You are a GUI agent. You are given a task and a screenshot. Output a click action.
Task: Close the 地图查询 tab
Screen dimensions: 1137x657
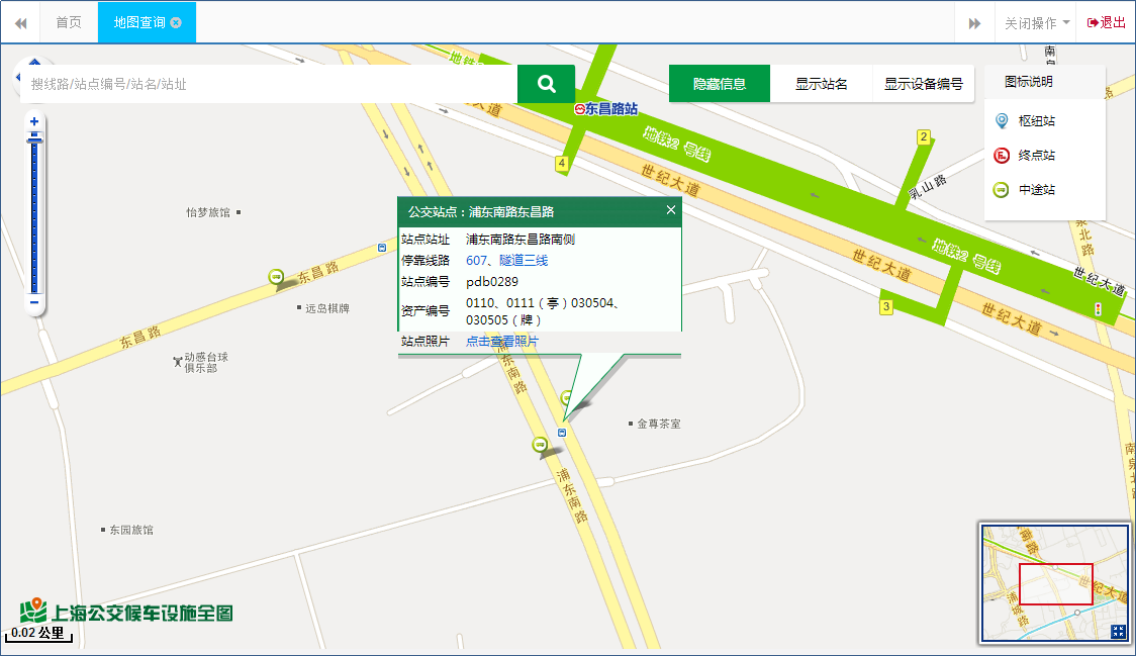click(175, 23)
